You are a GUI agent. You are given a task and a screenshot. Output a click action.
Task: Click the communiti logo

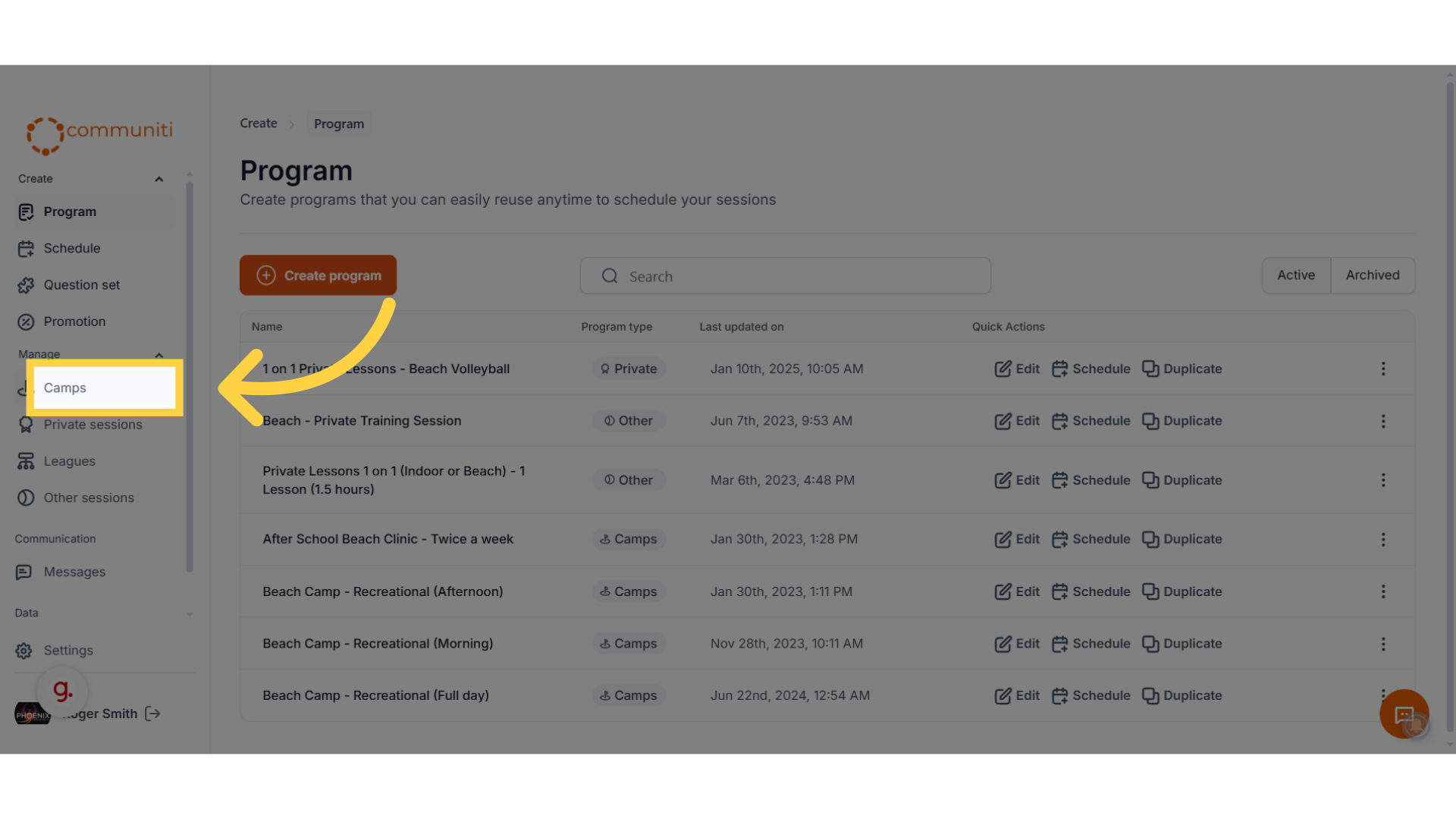click(x=99, y=135)
